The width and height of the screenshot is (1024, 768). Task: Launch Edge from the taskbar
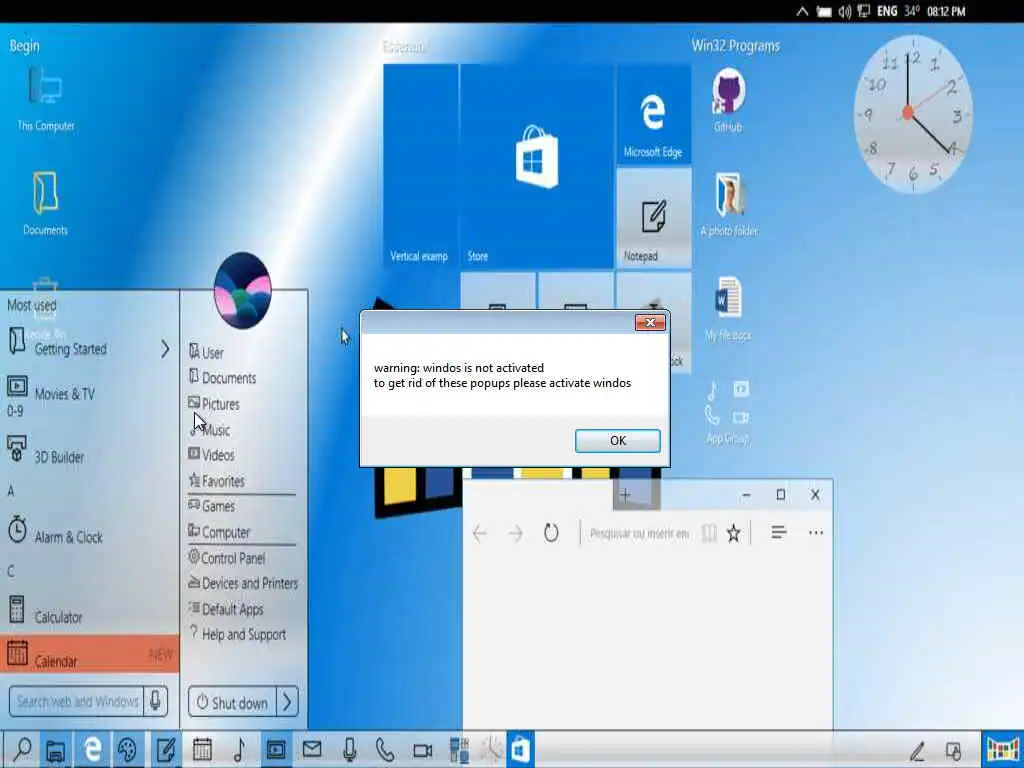point(92,749)
